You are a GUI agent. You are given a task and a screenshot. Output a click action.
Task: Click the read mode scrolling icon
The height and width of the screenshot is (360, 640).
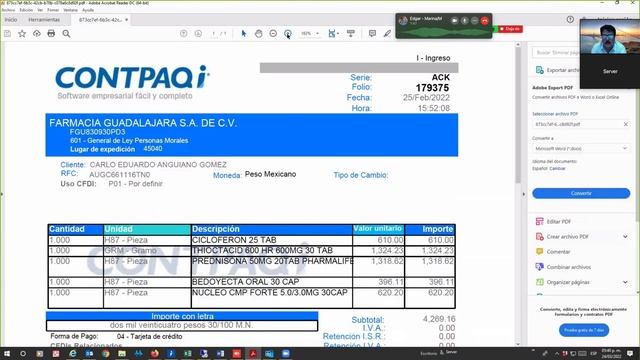[x=351, y=33]
